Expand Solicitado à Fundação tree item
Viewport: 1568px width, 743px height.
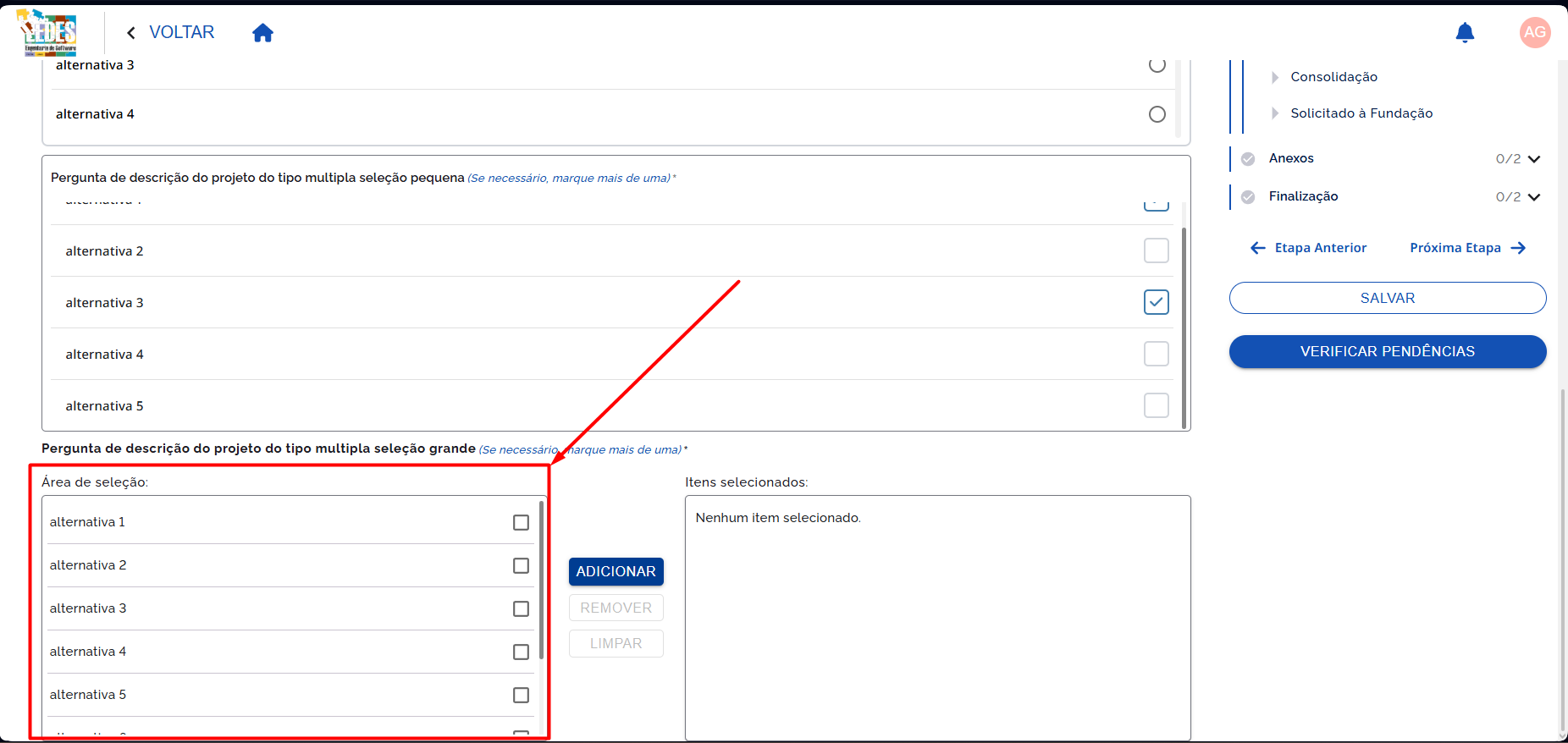point(1275,113)
